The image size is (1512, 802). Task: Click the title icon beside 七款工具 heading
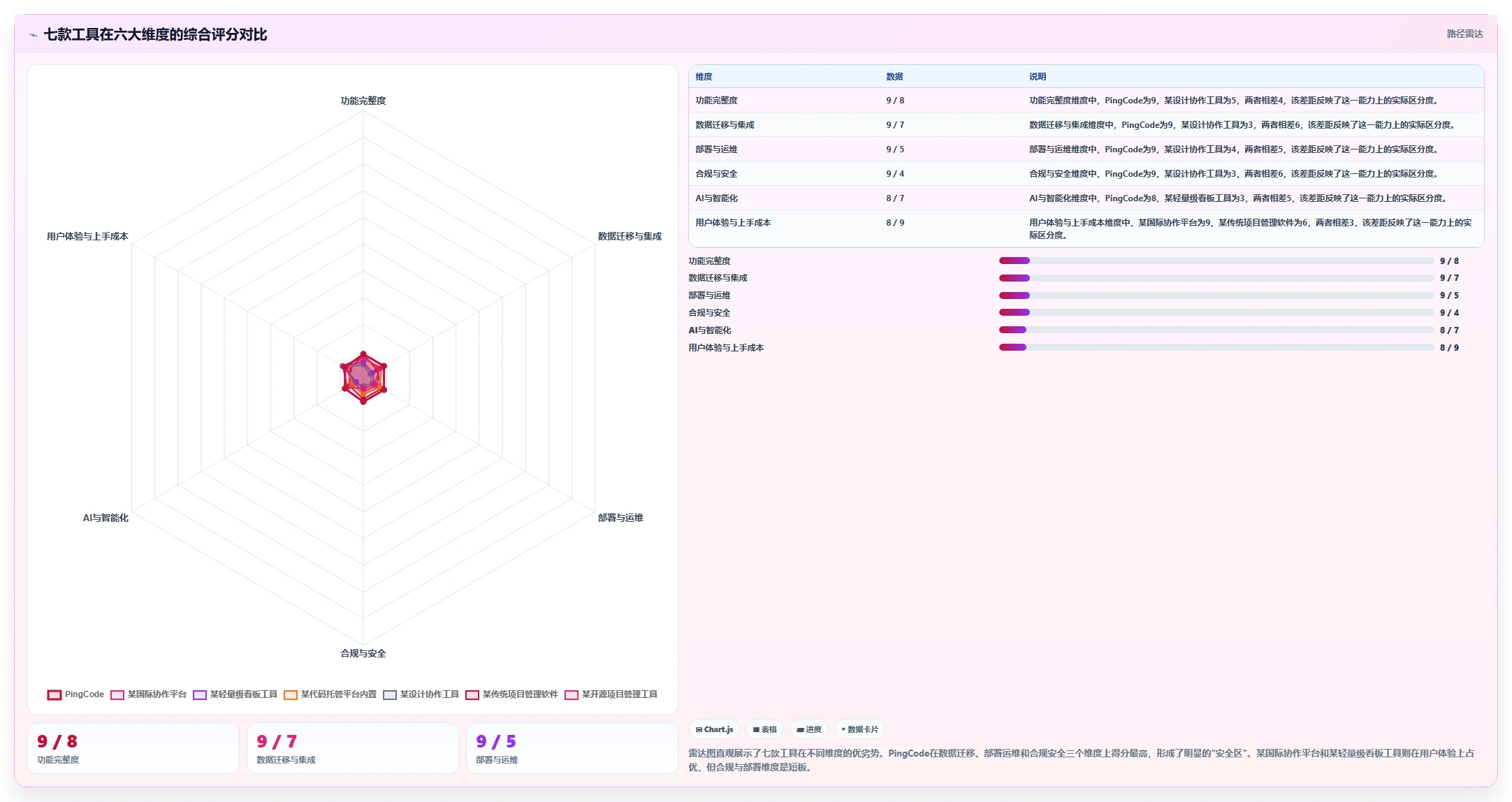(x=33, y=35)
